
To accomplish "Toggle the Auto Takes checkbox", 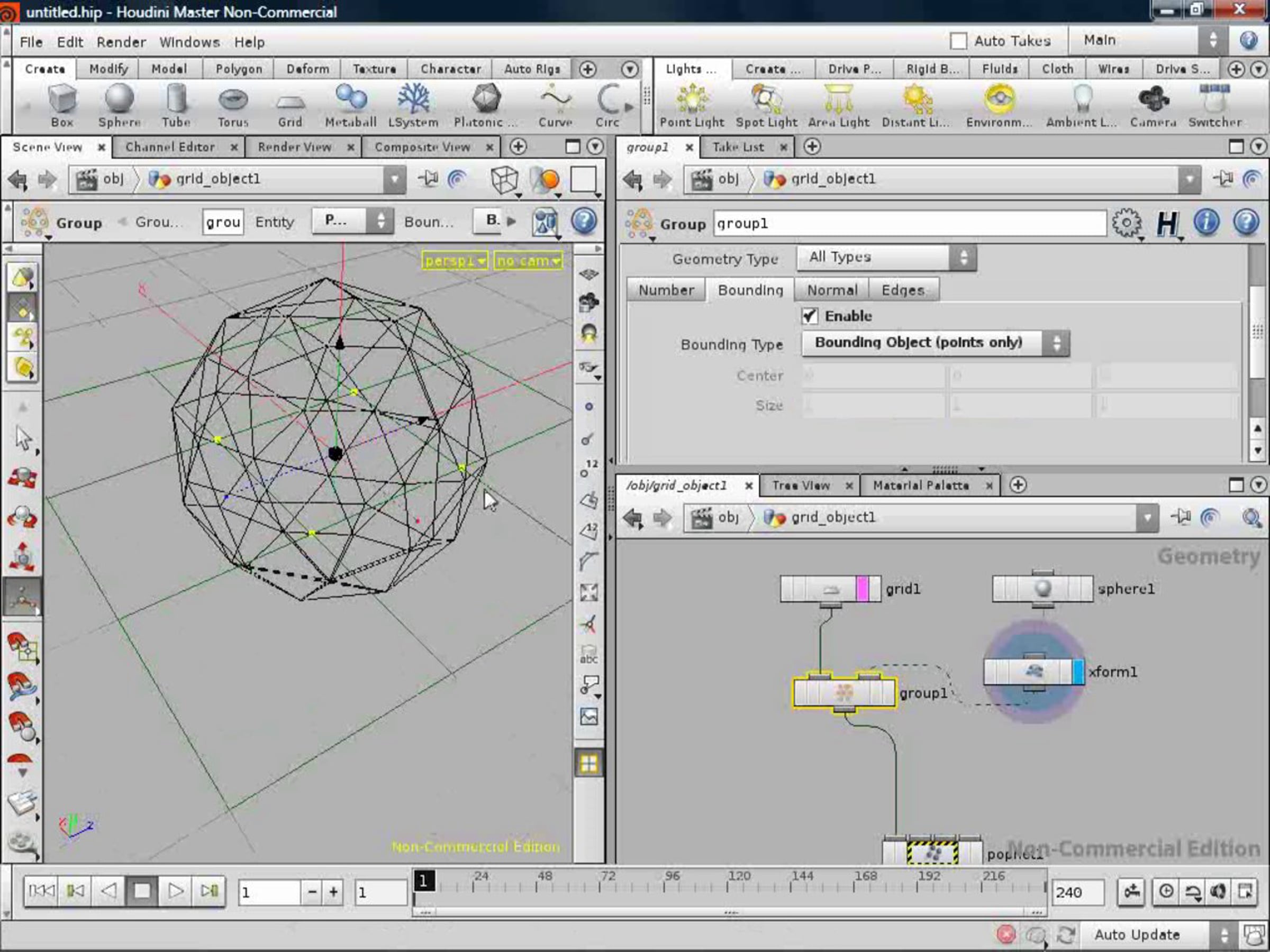I will tap(958, 41).
